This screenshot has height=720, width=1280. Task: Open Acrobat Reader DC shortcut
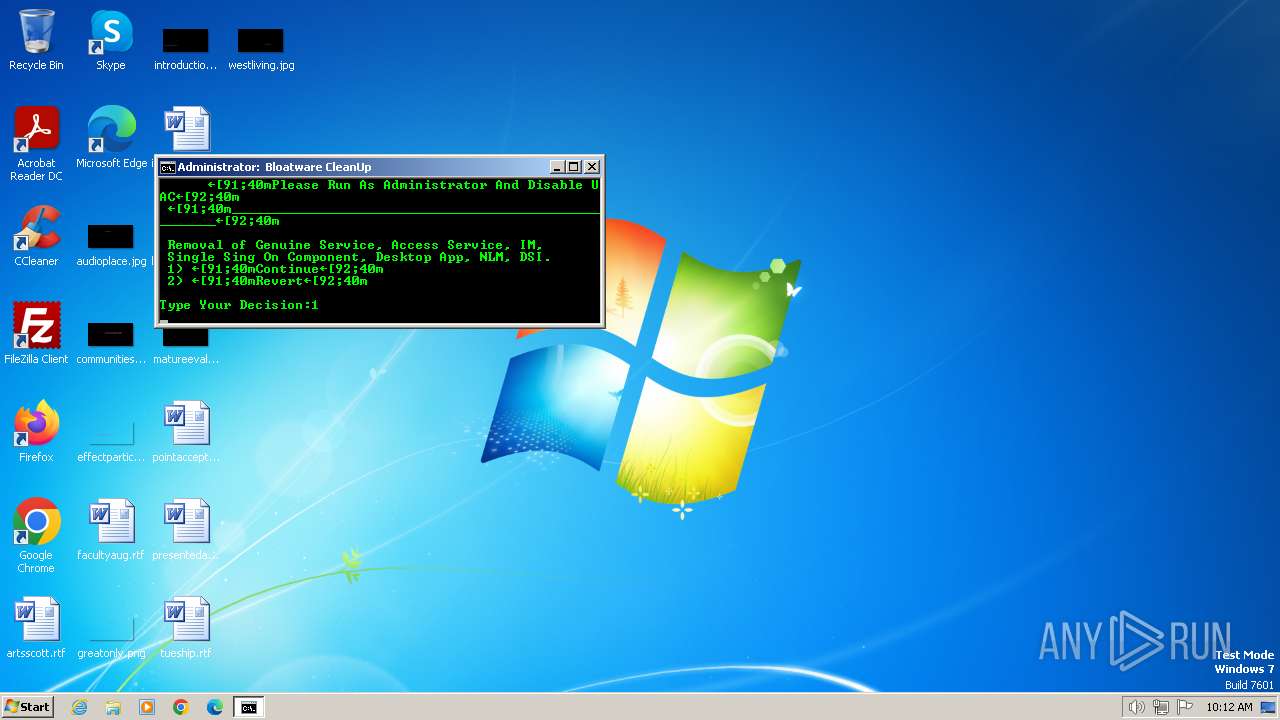pos(36,144)
